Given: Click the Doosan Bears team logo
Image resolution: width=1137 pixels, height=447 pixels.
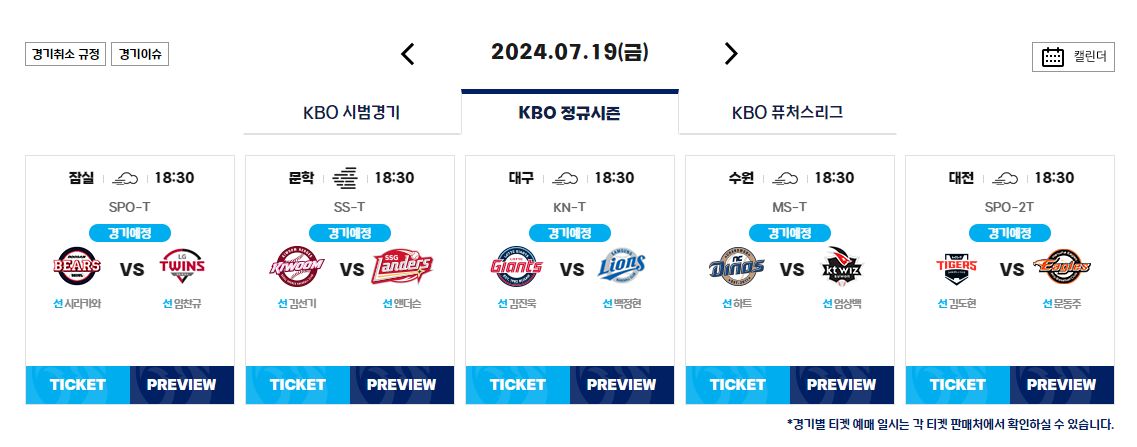Looking at the screenshot, I should [x=78, y=269].
